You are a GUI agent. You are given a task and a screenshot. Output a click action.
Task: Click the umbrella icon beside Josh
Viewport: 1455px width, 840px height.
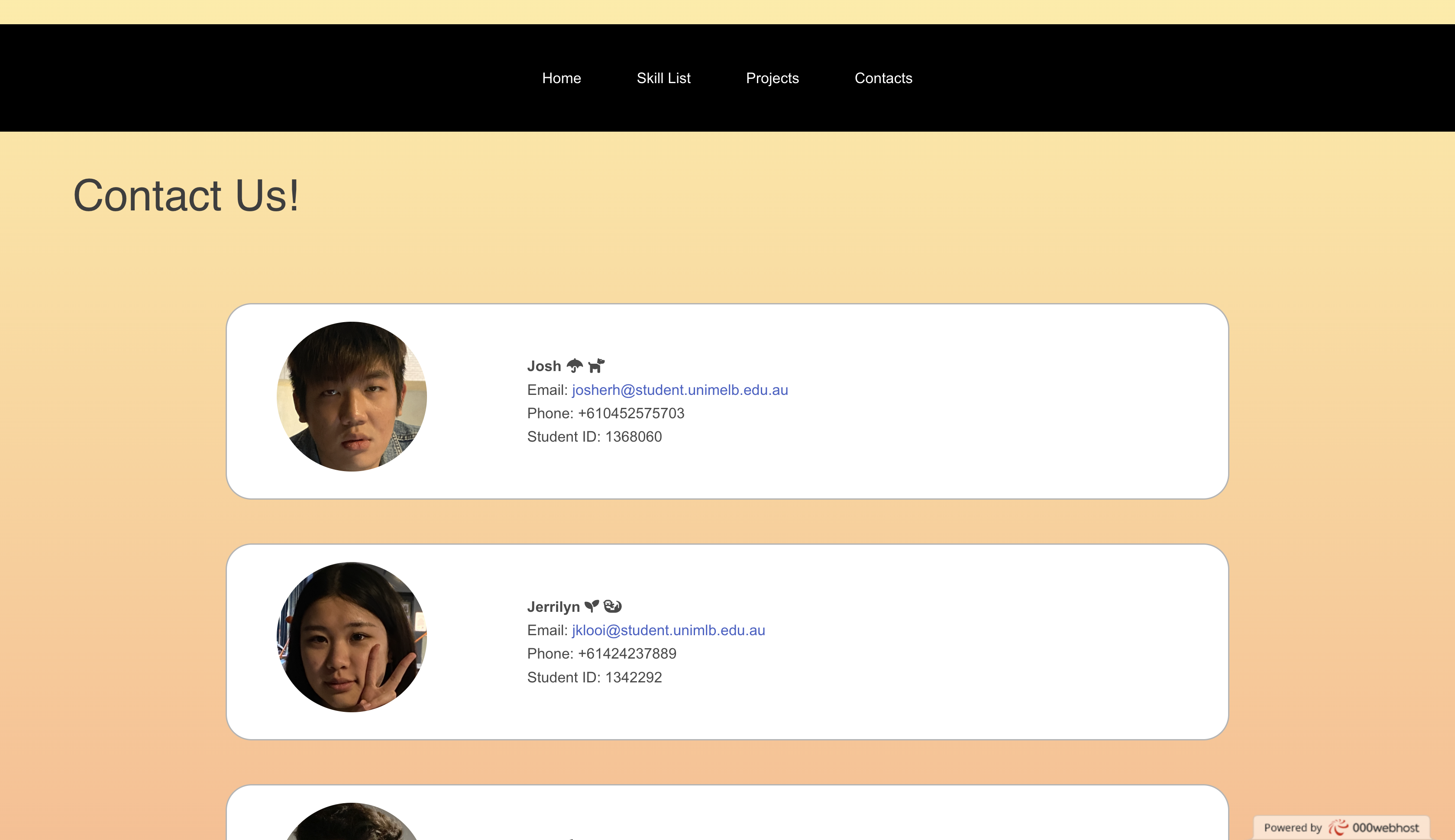[575, 366]
